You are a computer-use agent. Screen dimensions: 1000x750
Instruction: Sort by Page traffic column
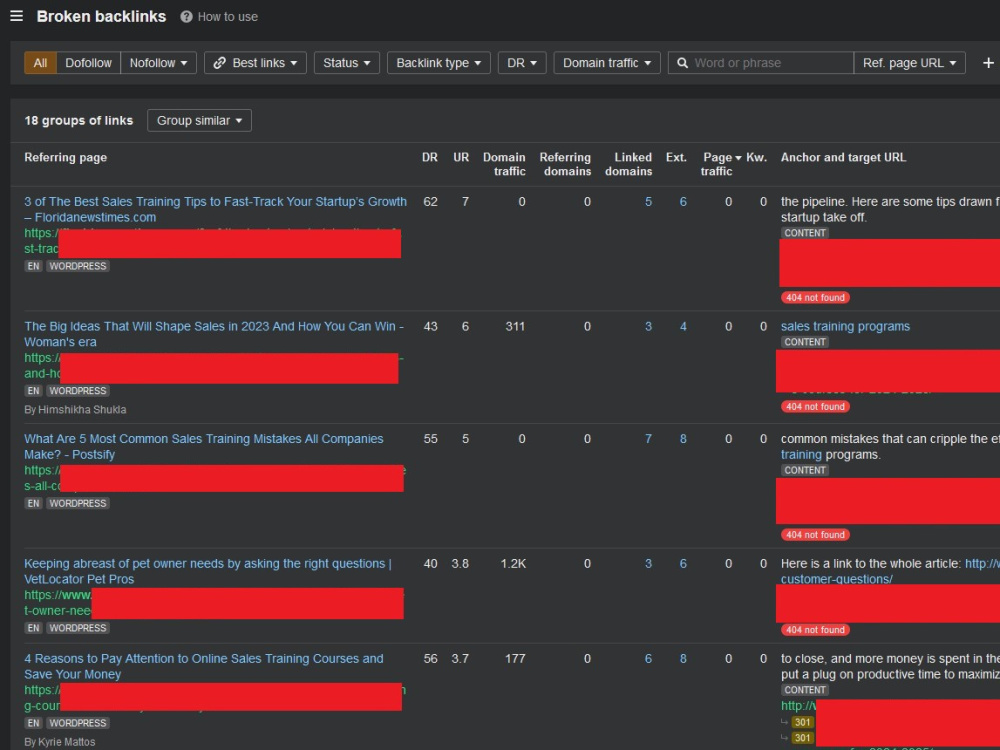[x=719, y=164]
